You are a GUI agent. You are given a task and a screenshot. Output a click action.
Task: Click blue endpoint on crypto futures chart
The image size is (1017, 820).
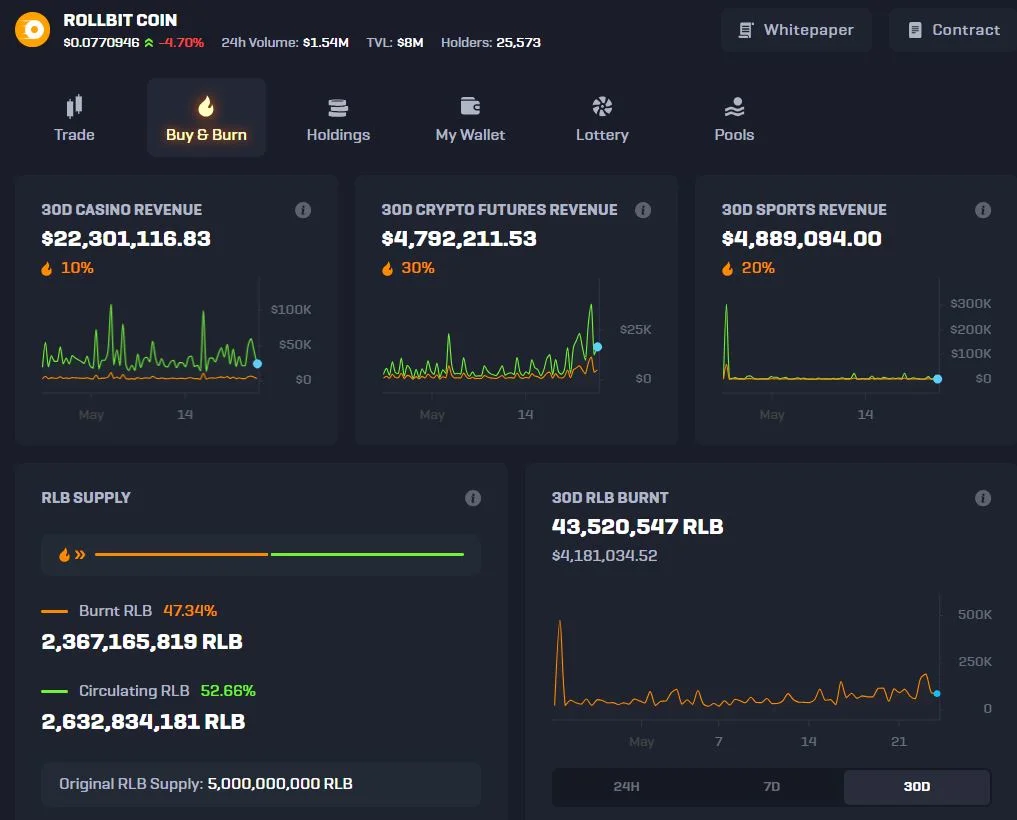pyautogui.click(x=597, y=347)
